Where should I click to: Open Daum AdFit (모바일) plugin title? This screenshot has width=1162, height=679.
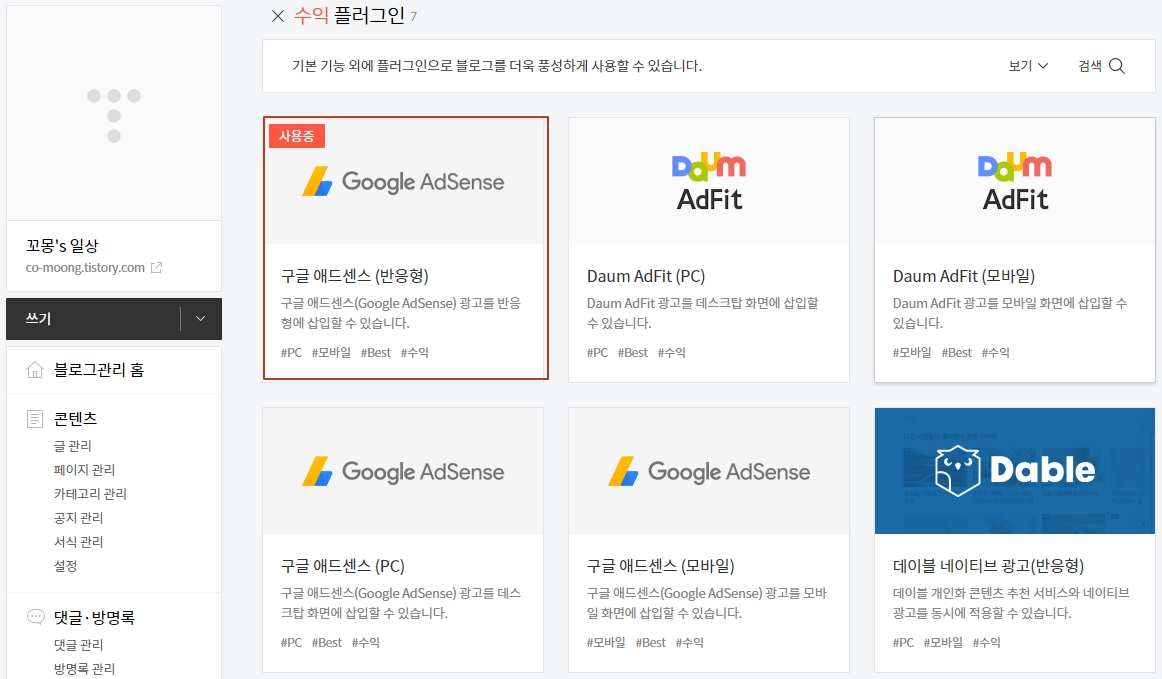(963, 276)
